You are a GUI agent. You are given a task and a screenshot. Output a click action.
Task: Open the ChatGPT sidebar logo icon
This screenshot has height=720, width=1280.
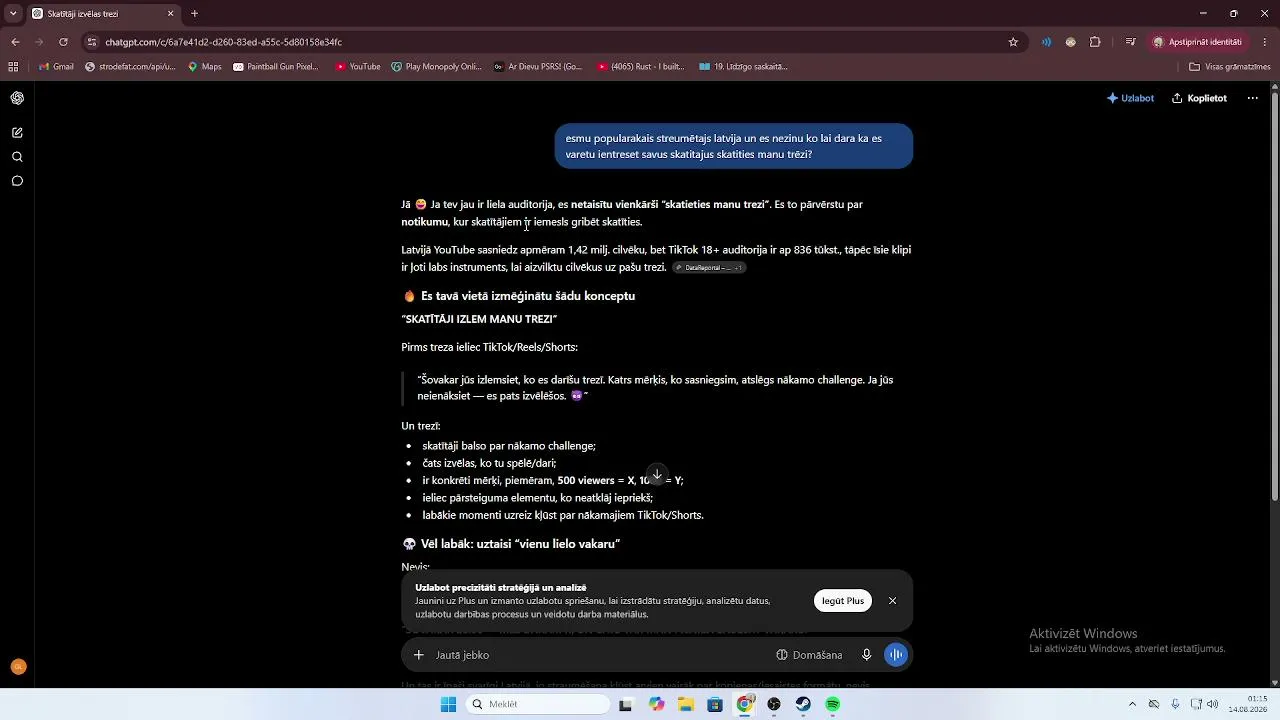coord(17,98)
